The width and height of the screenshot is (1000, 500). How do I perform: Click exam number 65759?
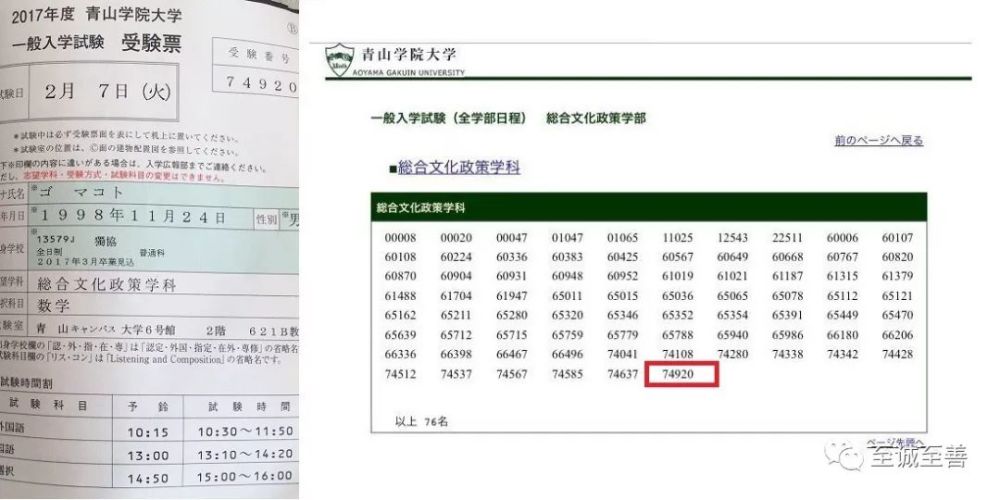567,335
